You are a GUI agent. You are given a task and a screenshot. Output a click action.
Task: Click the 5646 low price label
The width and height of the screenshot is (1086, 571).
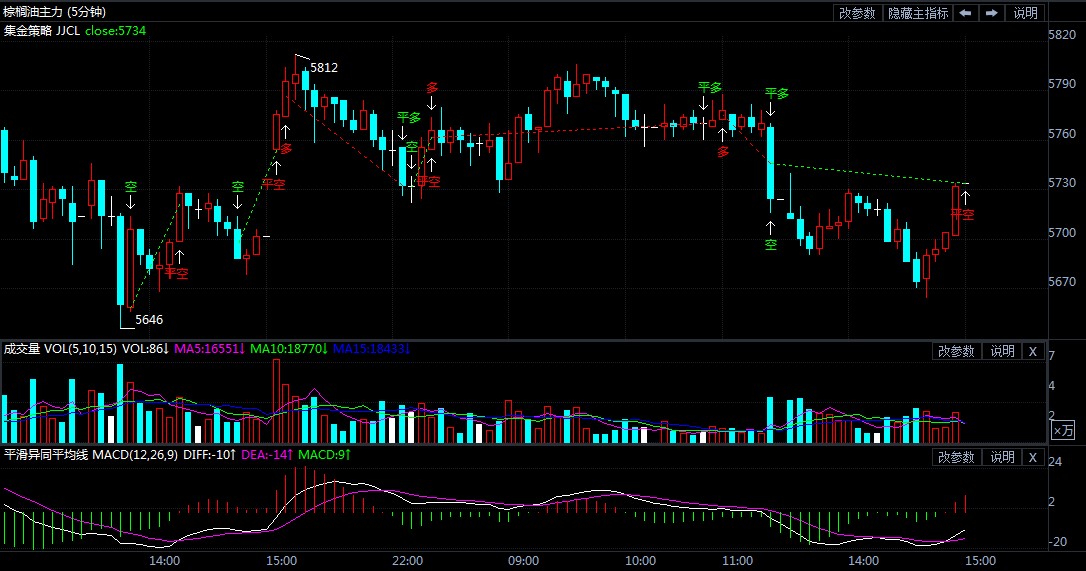149,319
